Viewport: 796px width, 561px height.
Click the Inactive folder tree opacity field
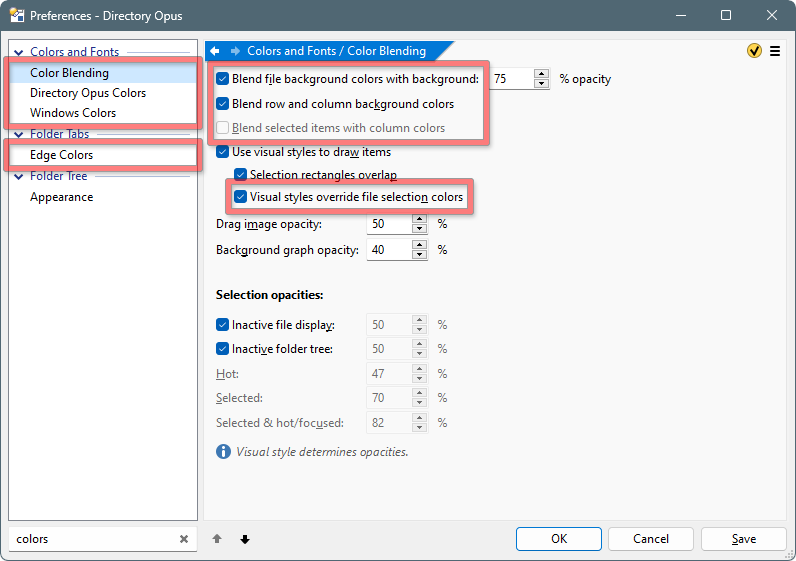point(389,349)
